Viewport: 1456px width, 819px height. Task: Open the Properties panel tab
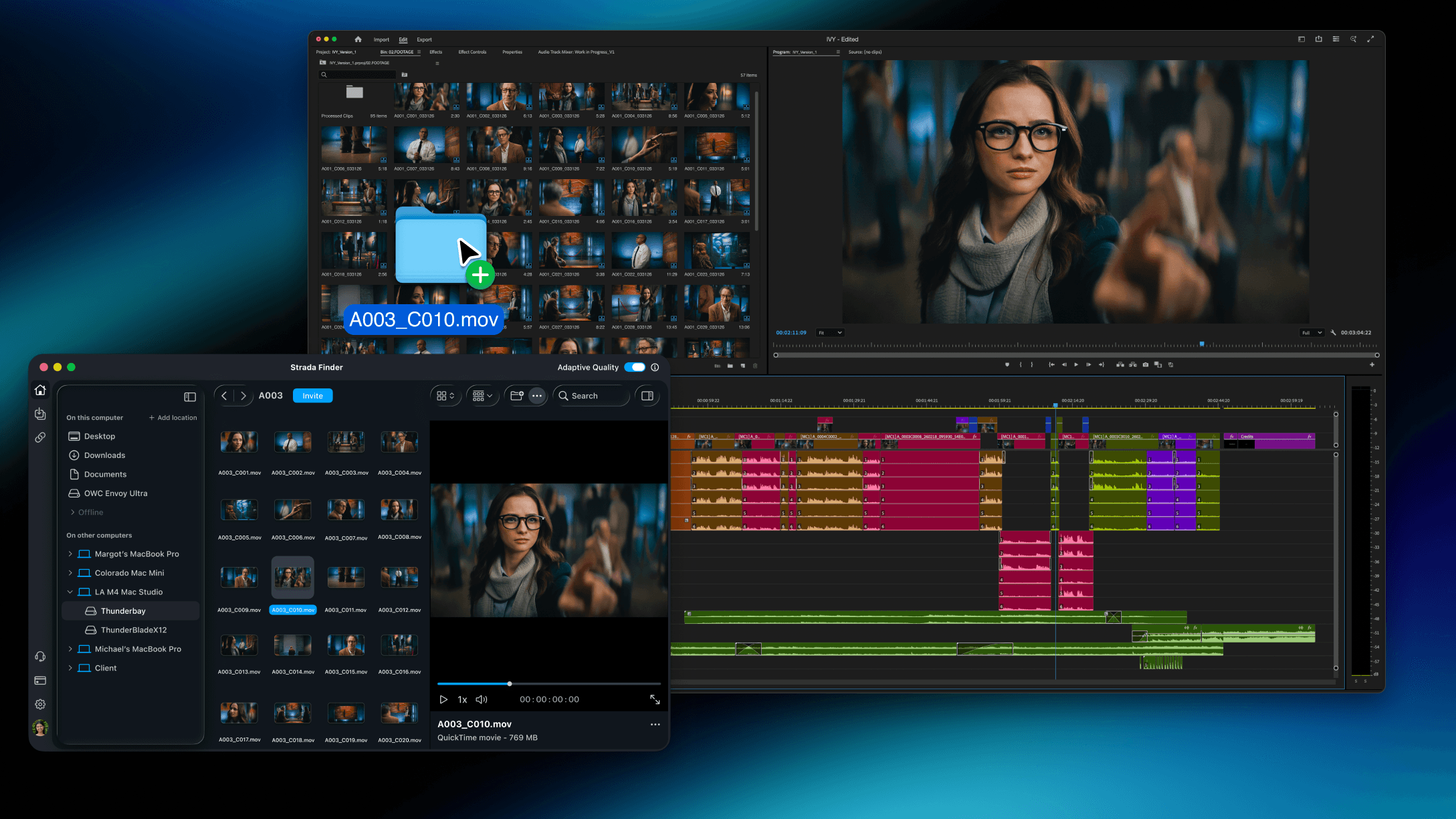coord(512,52)
